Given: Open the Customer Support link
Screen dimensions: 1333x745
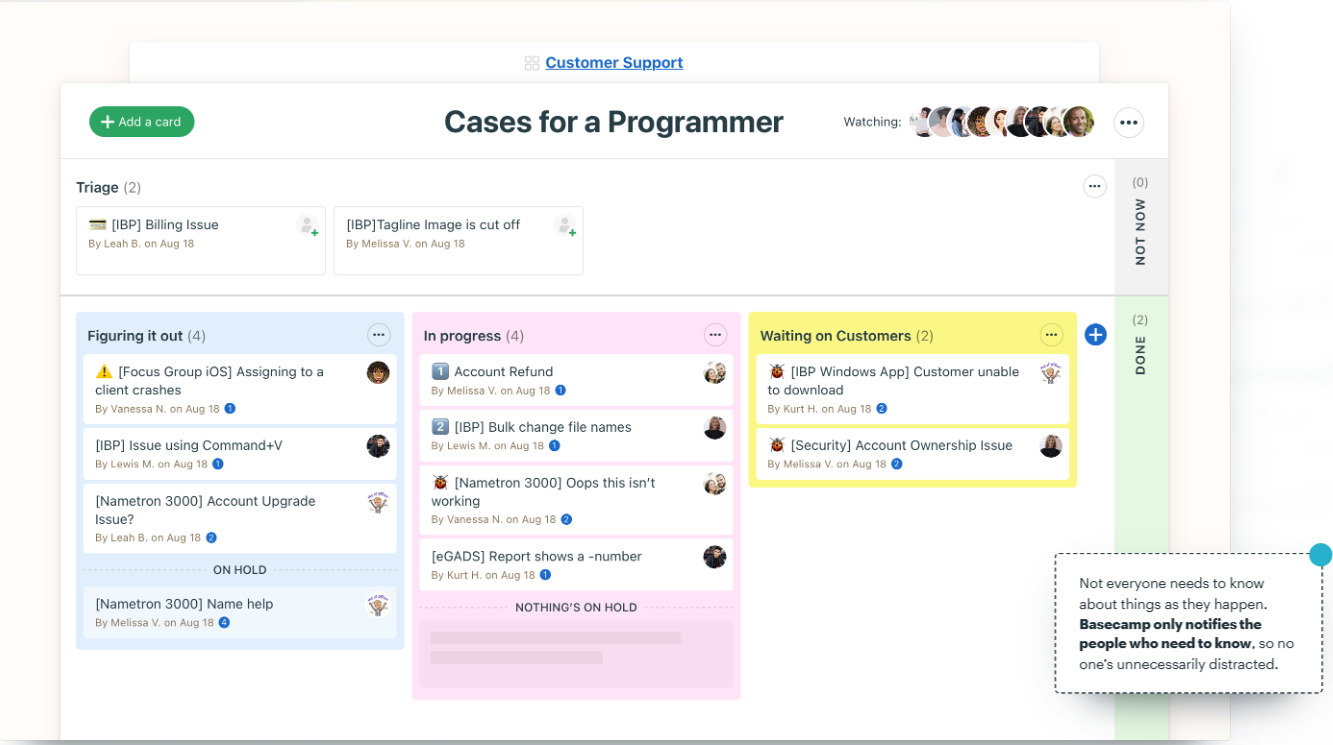Looking at the screenshot, I should click(x=613, y=62).
